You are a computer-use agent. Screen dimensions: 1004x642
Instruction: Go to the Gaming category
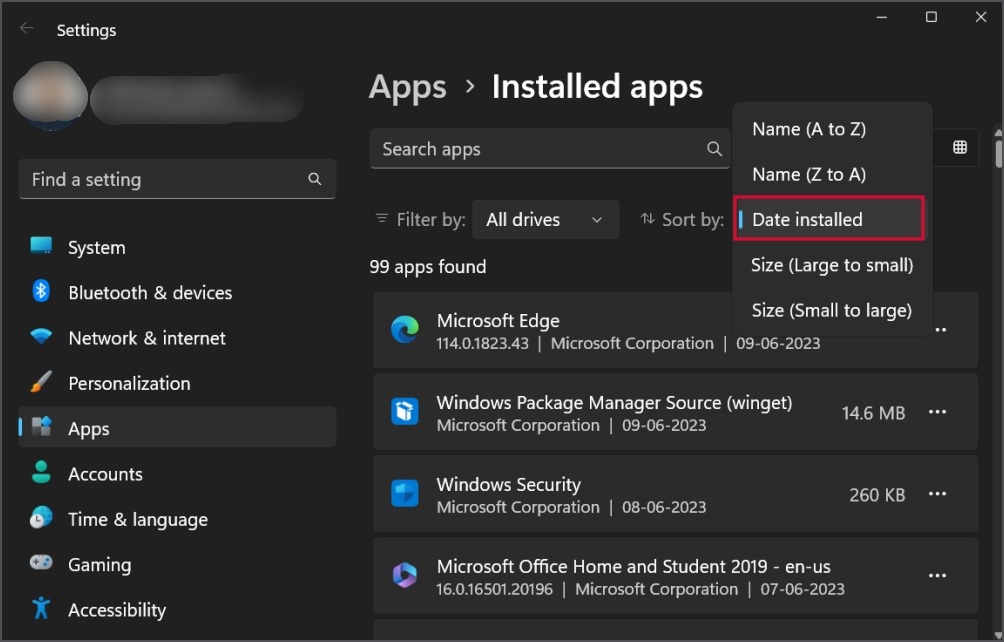[x=177, y=565]
